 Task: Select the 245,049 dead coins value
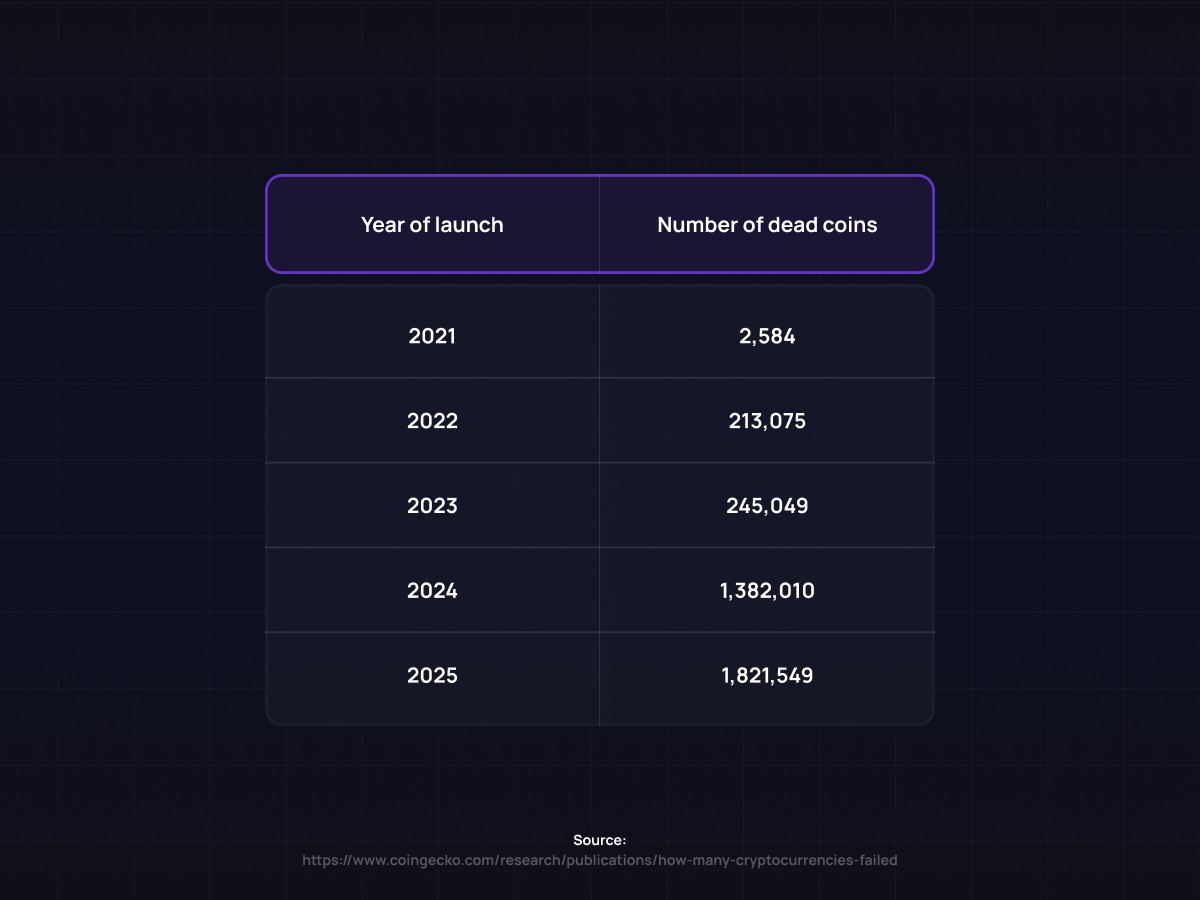767,506
